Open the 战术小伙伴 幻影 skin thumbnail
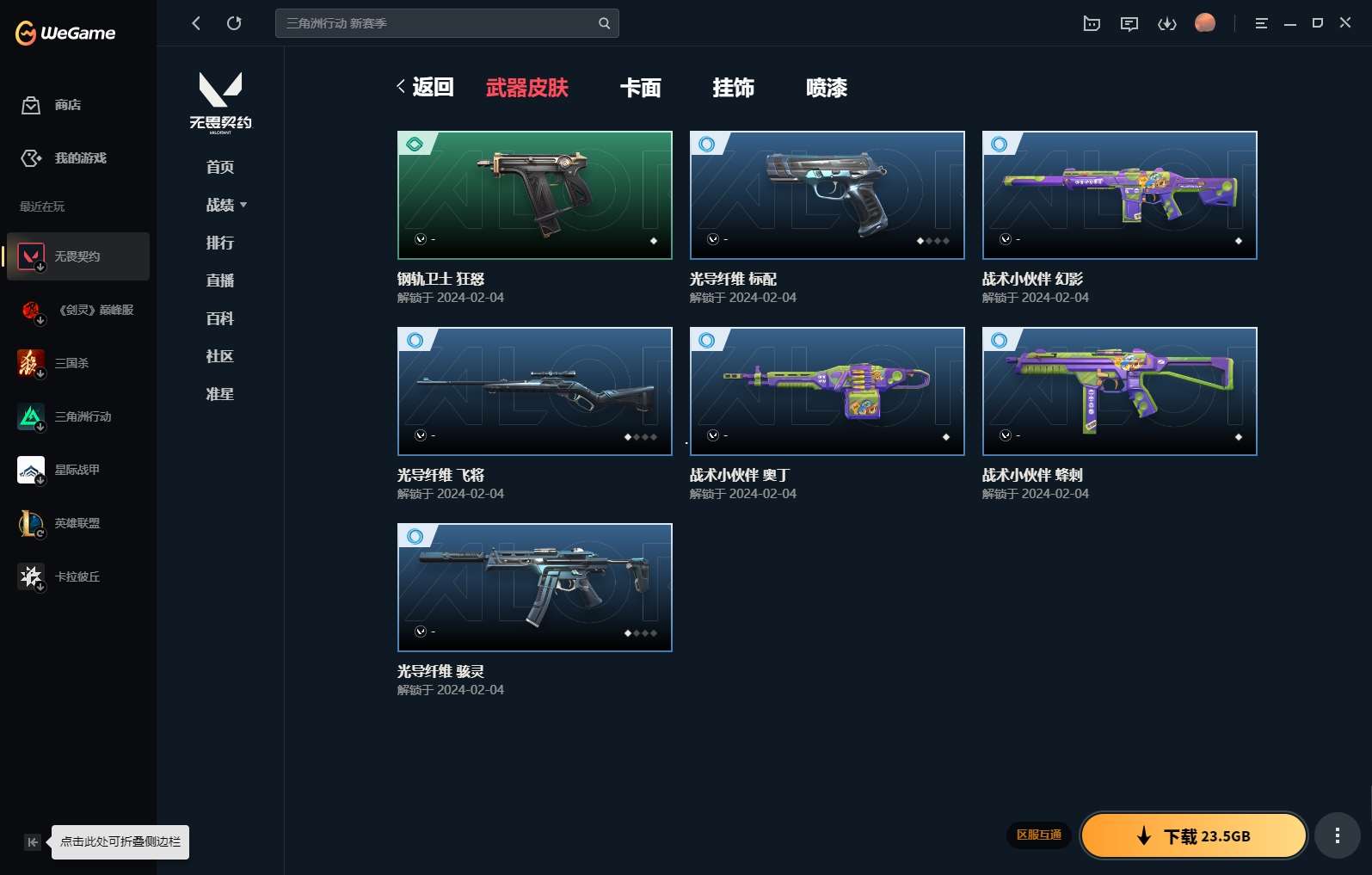This screenshot has height=875, width=1372. tap(1119, 195)
